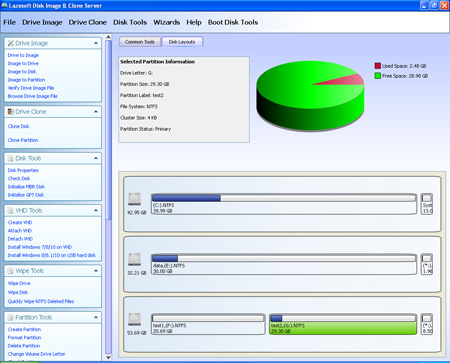Click the red Used Space legend swatch
This screenshot has width=450, height=363.
click(378, 66)
